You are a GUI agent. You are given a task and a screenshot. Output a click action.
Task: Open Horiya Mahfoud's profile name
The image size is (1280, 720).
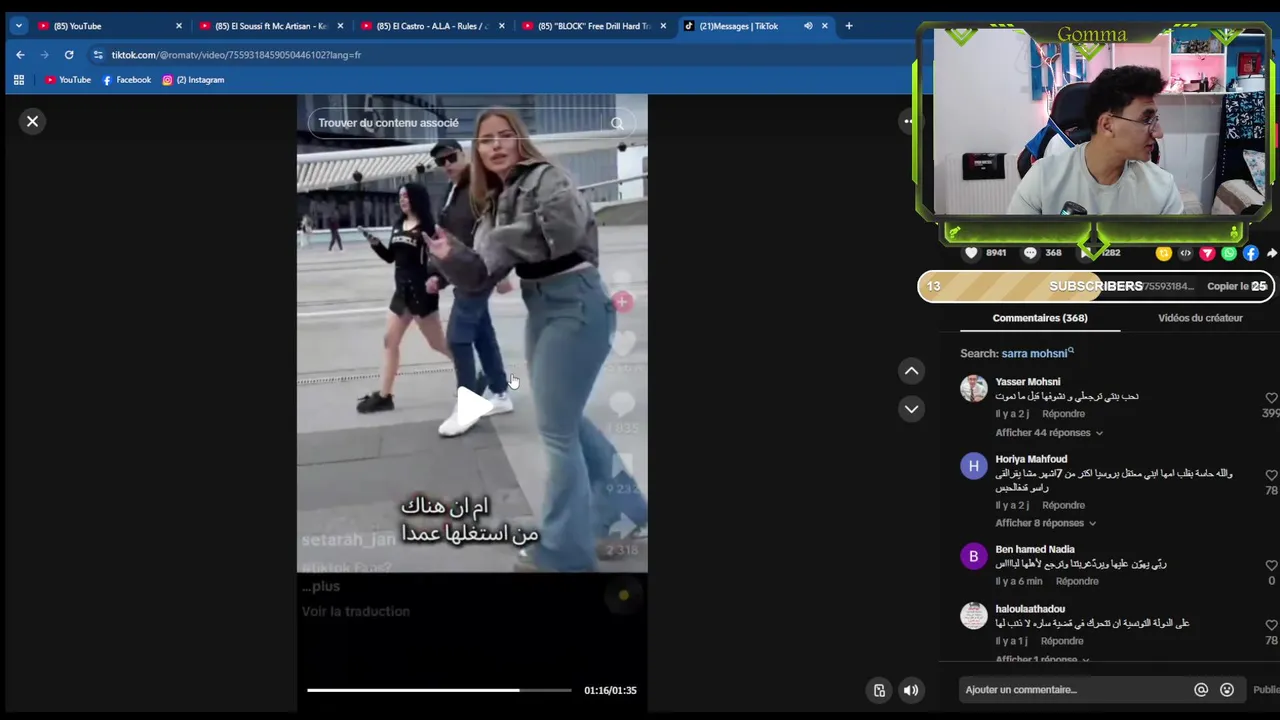(x=1031, y=459)
